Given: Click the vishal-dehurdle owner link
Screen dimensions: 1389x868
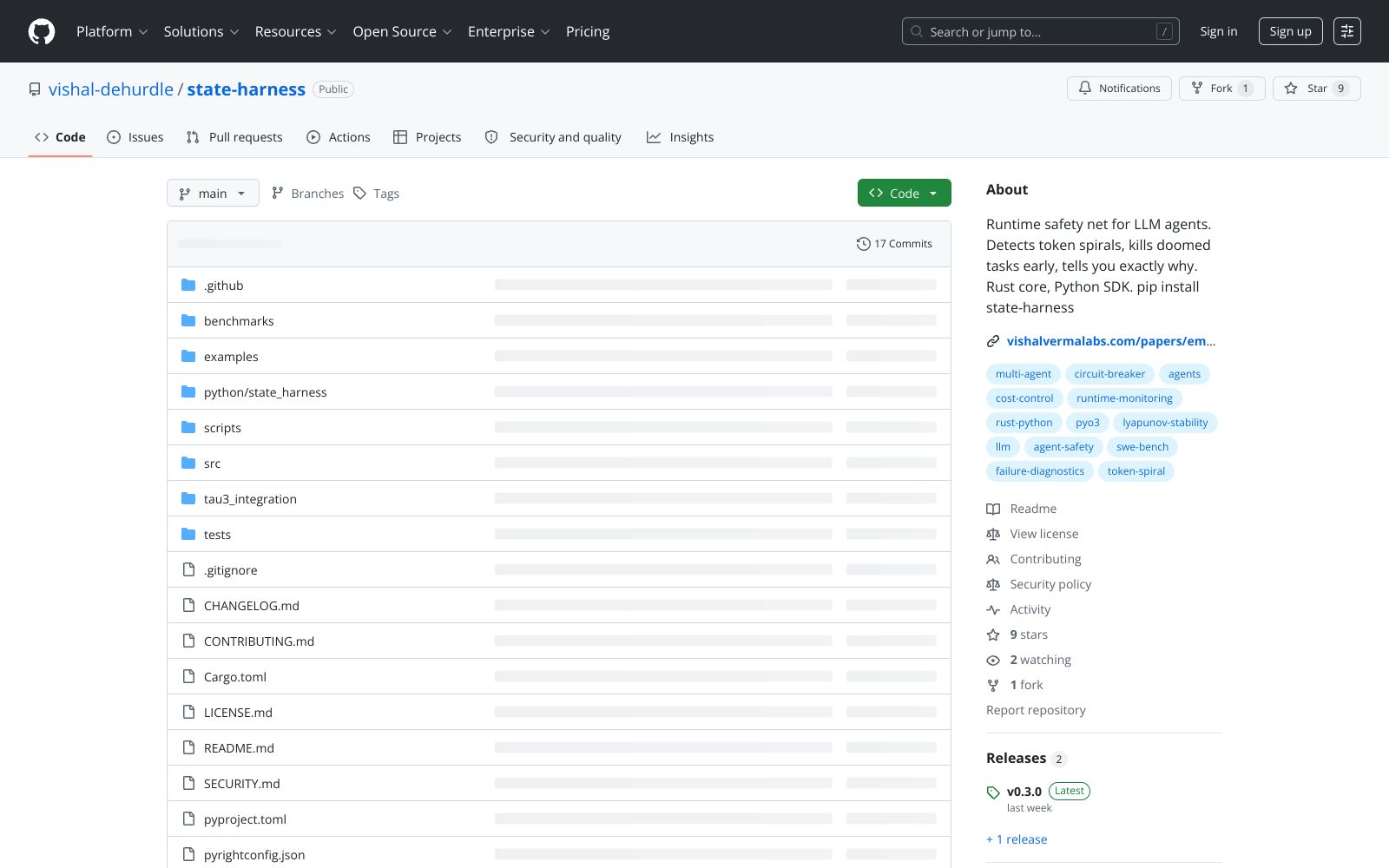Looking at the screenshot, I should click(x=111, y=89).
